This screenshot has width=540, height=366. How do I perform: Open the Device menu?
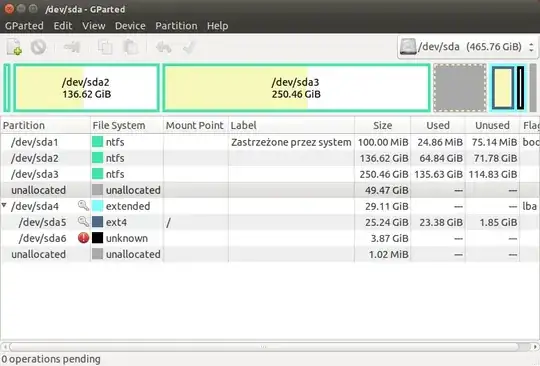pyautogui.click(x=130, y=26)
